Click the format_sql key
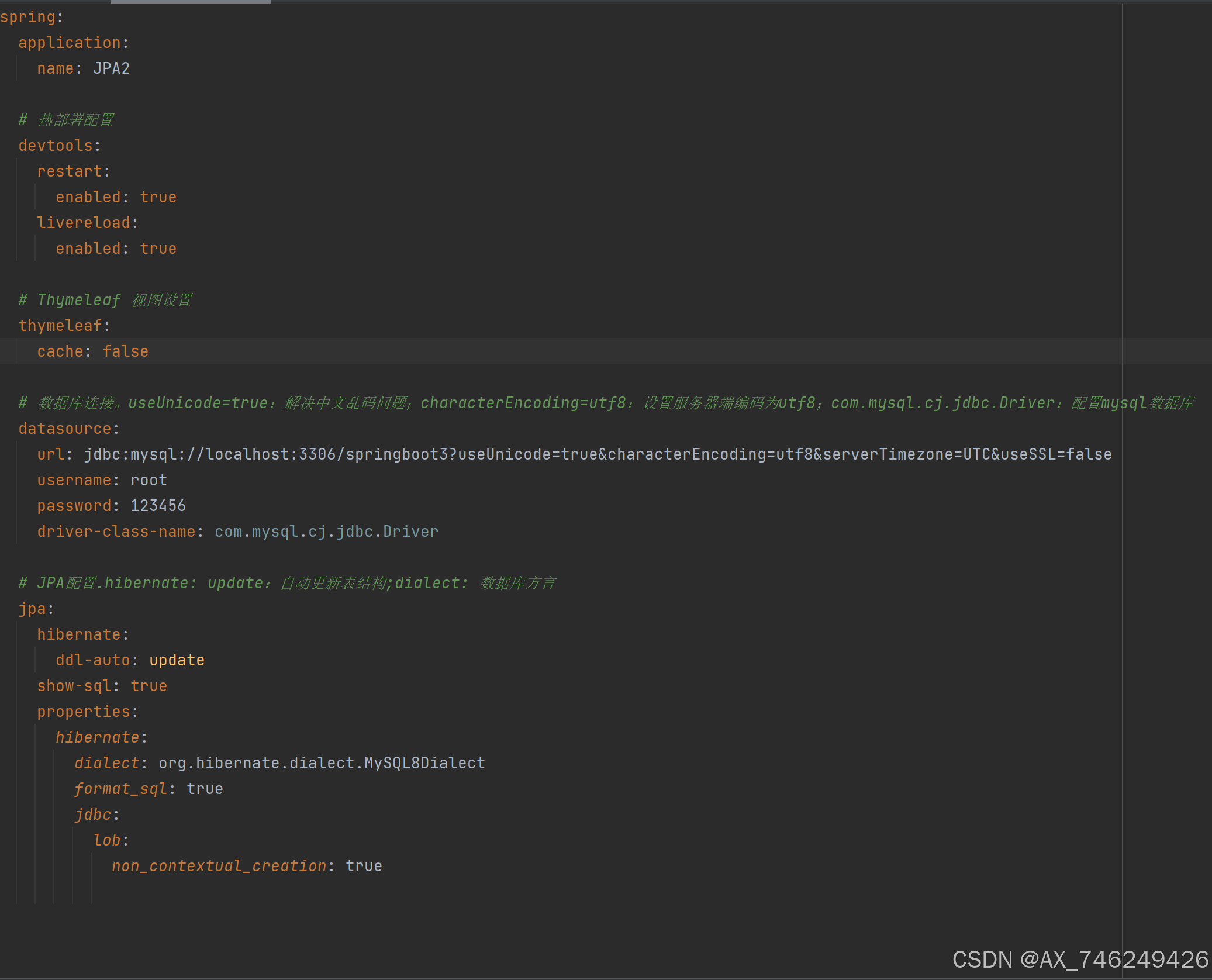This screenshot has width=1212, height=980. click(x=121, y=788)
